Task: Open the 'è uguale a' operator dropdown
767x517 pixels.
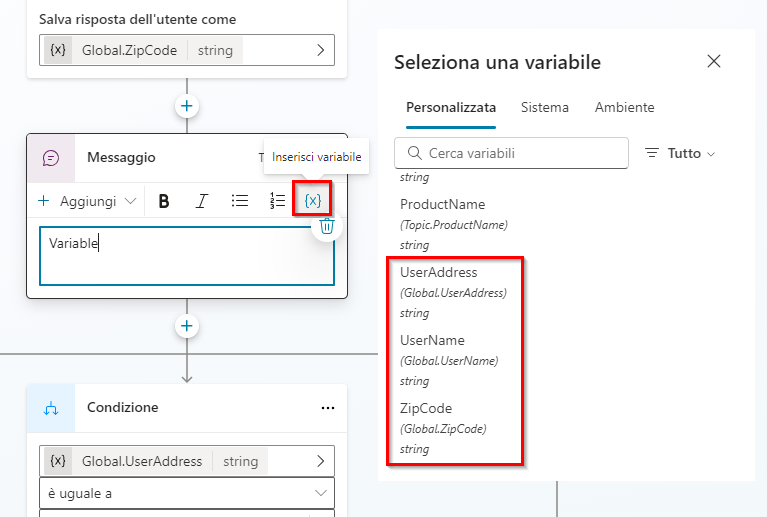Action: point(187,493)
